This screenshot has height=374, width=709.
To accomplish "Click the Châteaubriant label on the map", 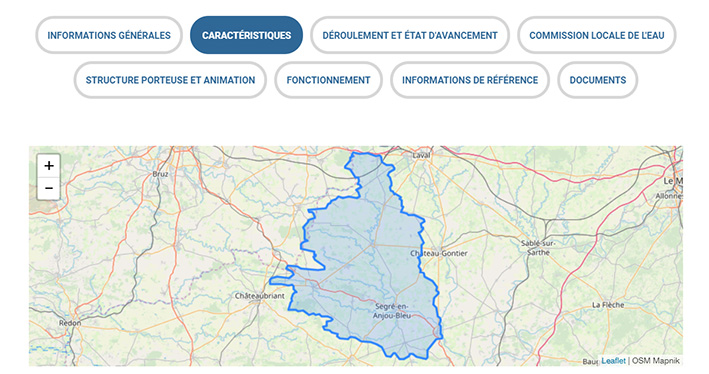I will (x=260, y=296).
